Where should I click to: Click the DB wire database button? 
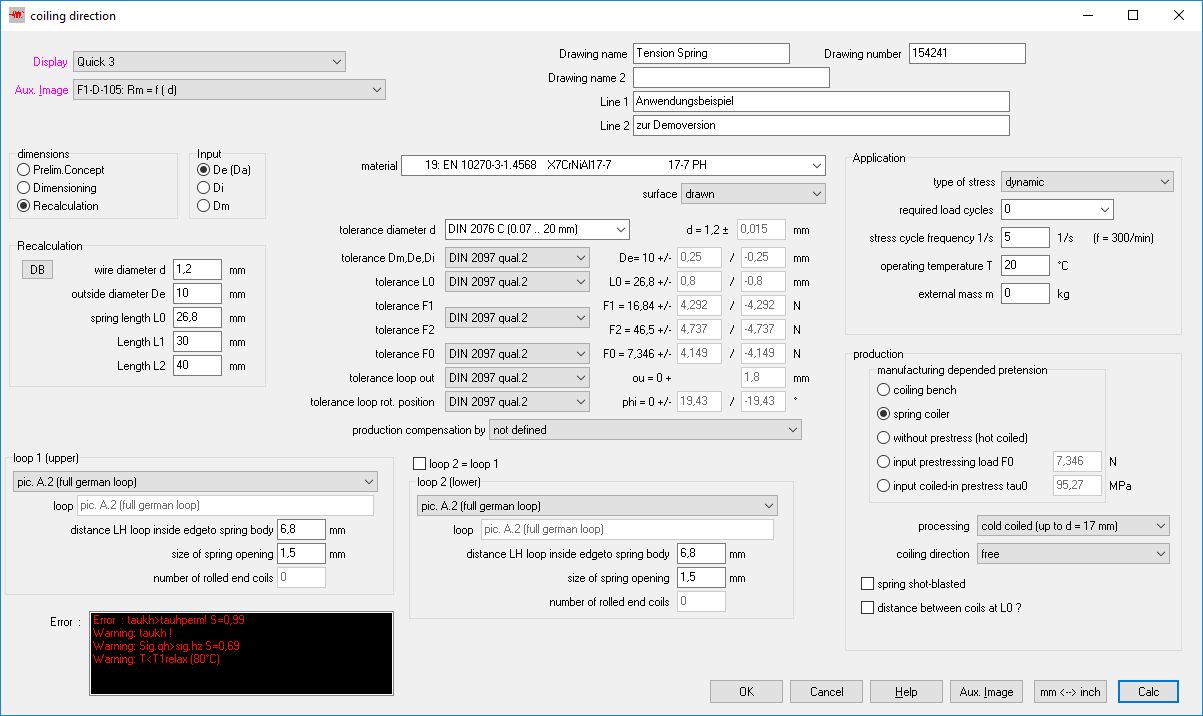[37, 270]
